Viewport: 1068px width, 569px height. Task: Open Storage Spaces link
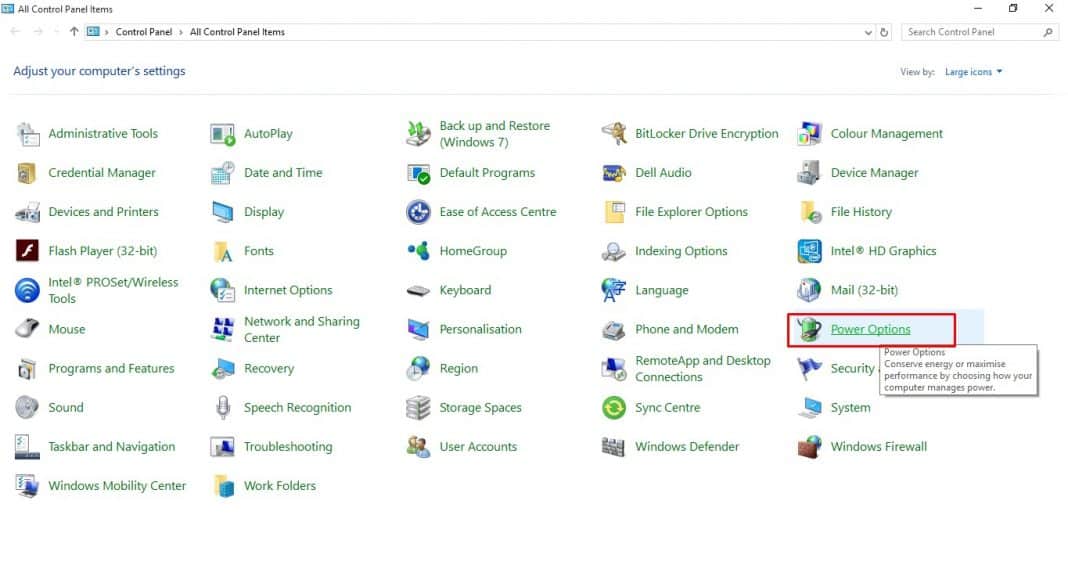[x=480, y=407]
